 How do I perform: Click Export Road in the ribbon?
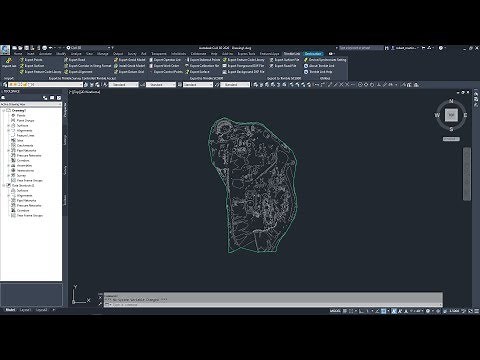point(75,60)
